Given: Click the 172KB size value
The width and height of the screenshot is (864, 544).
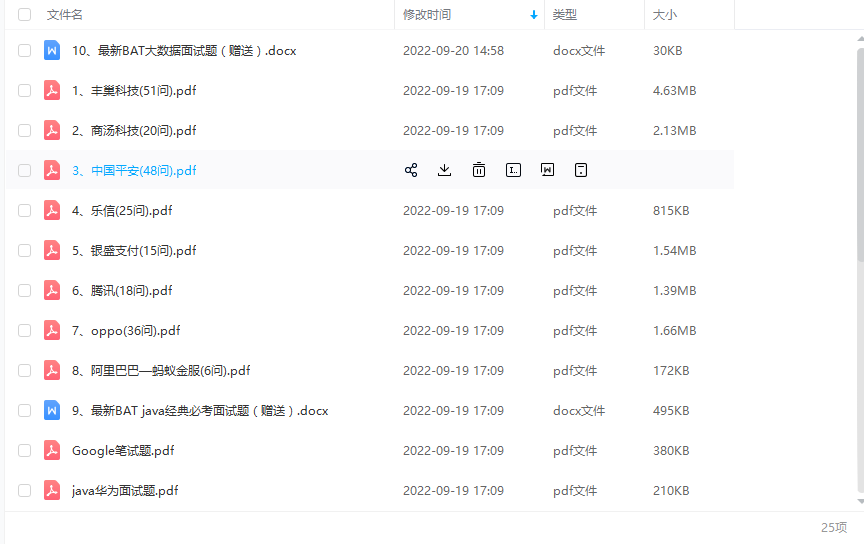Looking at the screenshot, I should [671, 370].
